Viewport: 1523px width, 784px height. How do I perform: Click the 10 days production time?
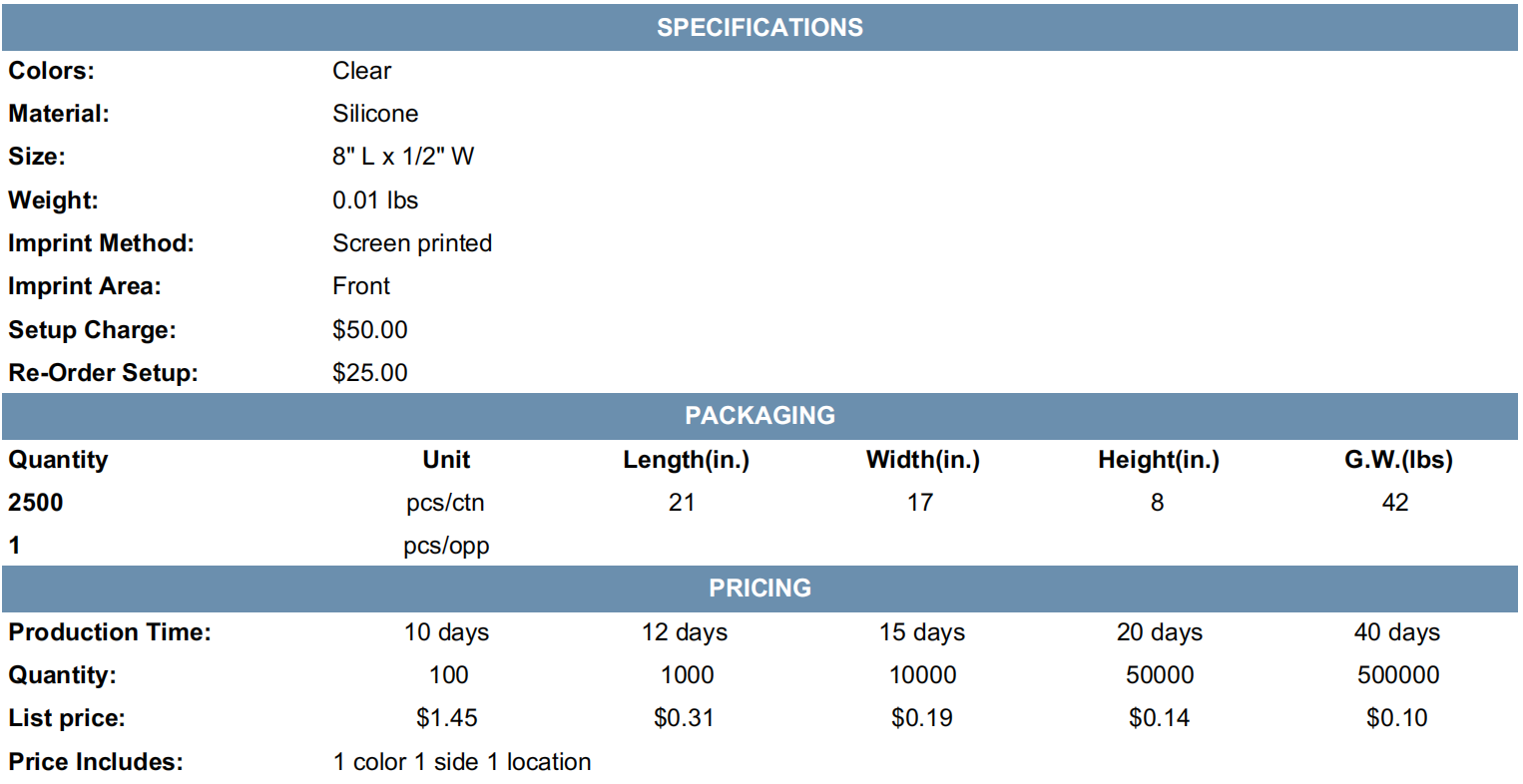446,632
